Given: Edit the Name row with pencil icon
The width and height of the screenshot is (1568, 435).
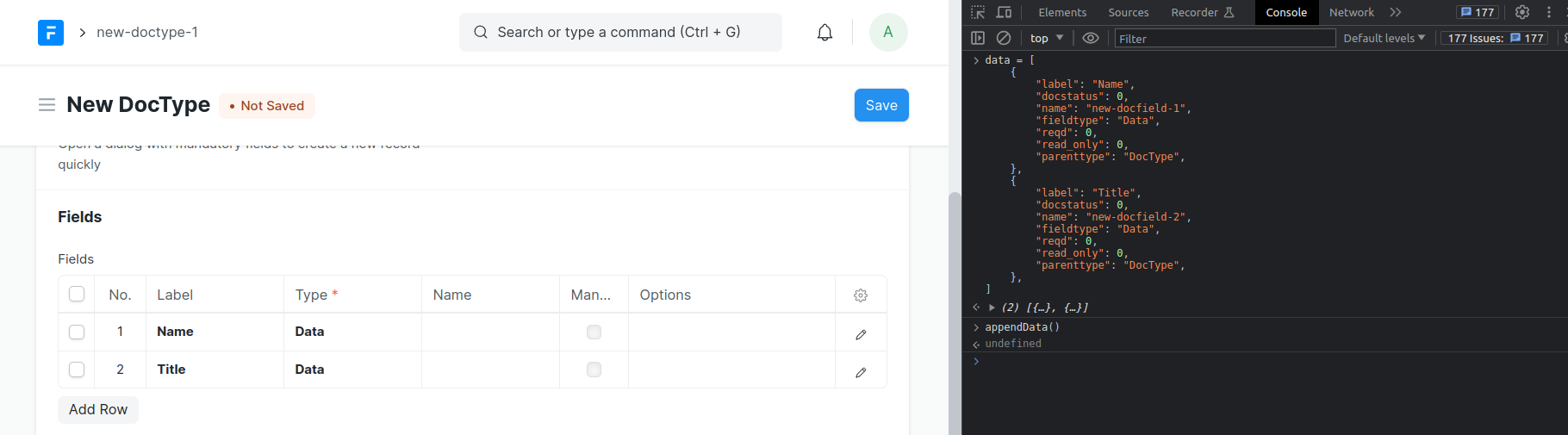Looking at the screenshot, I should click(860, 334).
